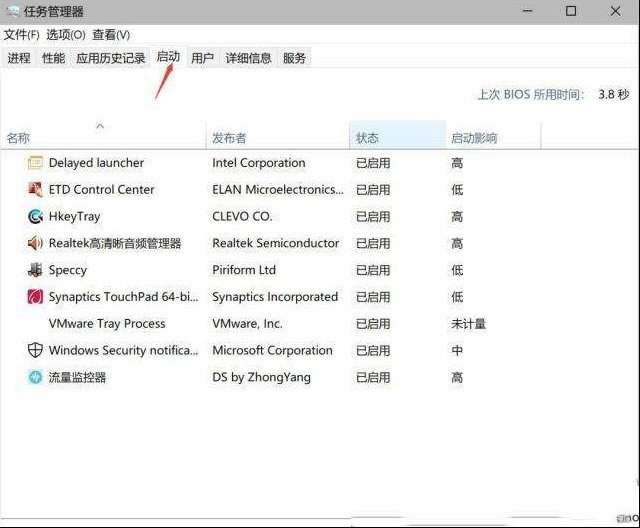Click the 3.8 秒 BIOS time value
Viewport: 640px width, 528px height.
tap(613, 95)
